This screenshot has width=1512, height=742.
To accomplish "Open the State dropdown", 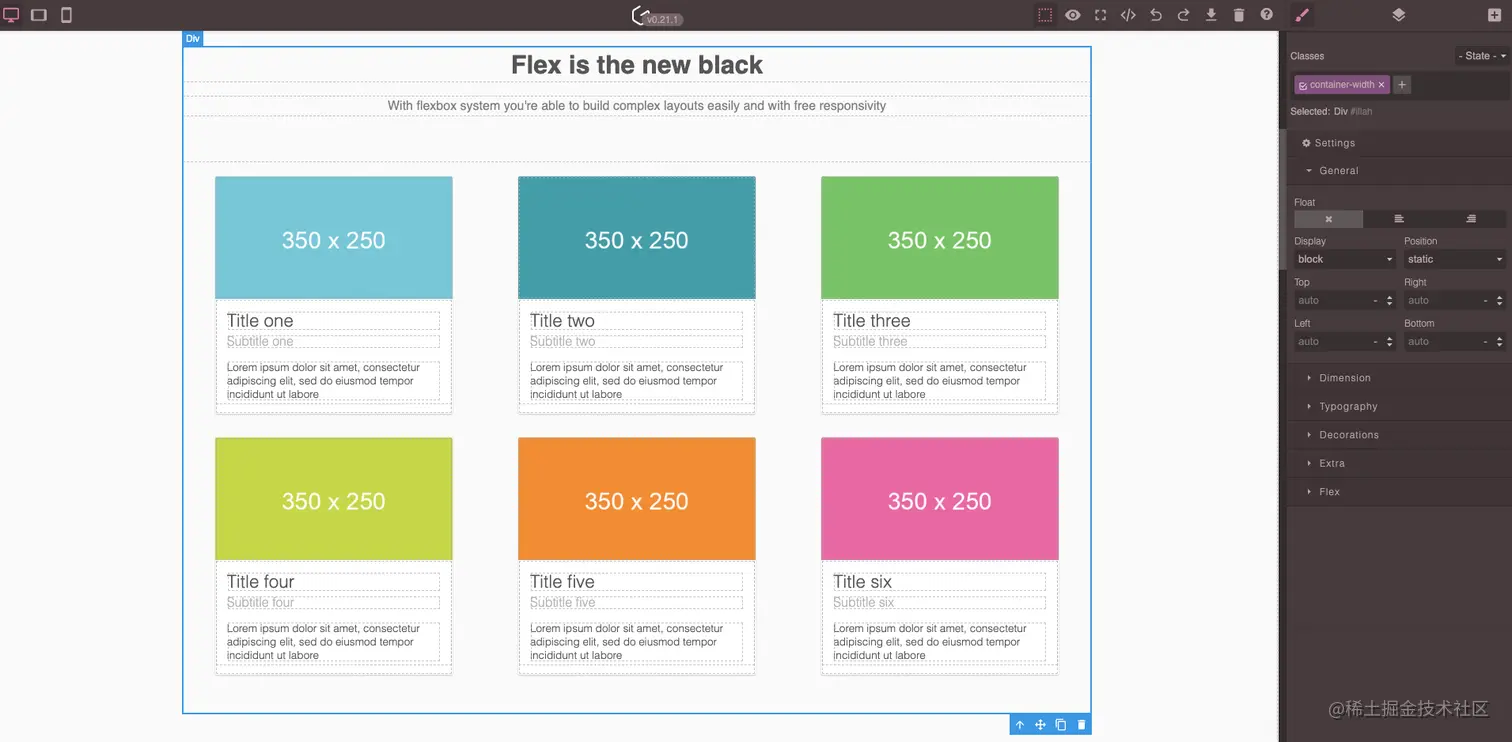I will coord(1481,56).
